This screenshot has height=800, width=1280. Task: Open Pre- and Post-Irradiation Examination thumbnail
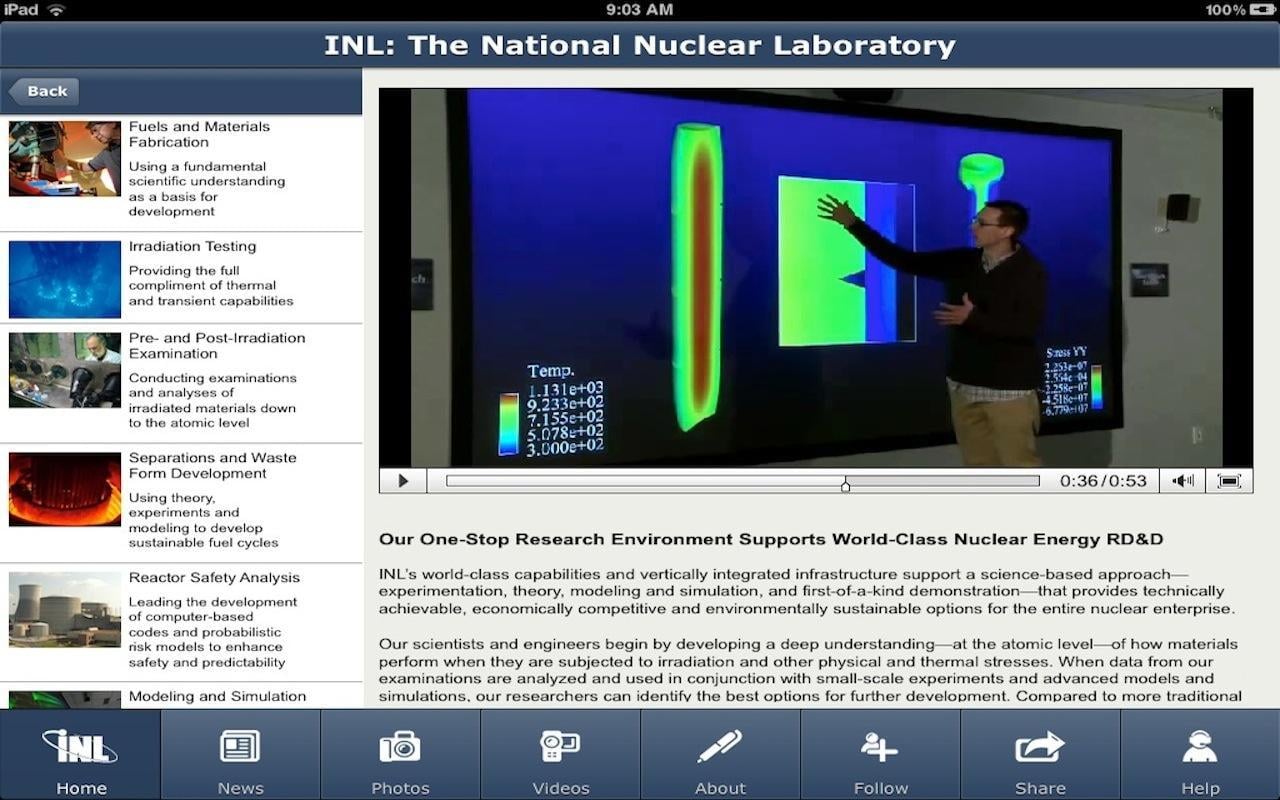coord(65,370)
